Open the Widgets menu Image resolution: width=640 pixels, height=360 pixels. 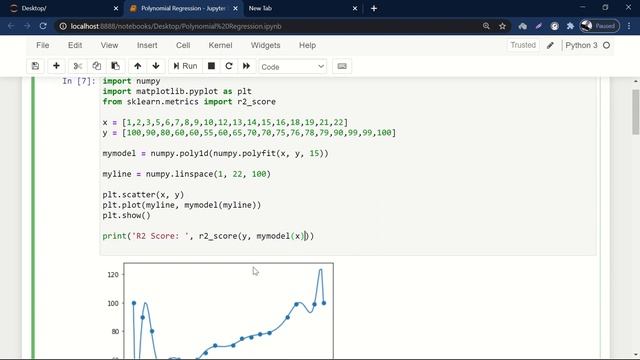tap(265, 45)
